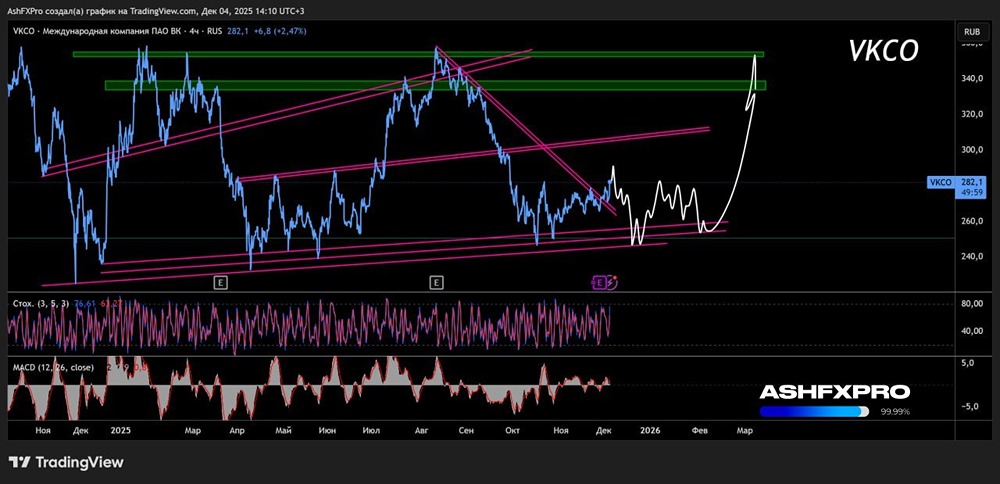The image size is (1000, 484).
Task: Select the MACD (12, 26, close) indicator legend
Action: (53, 367)
